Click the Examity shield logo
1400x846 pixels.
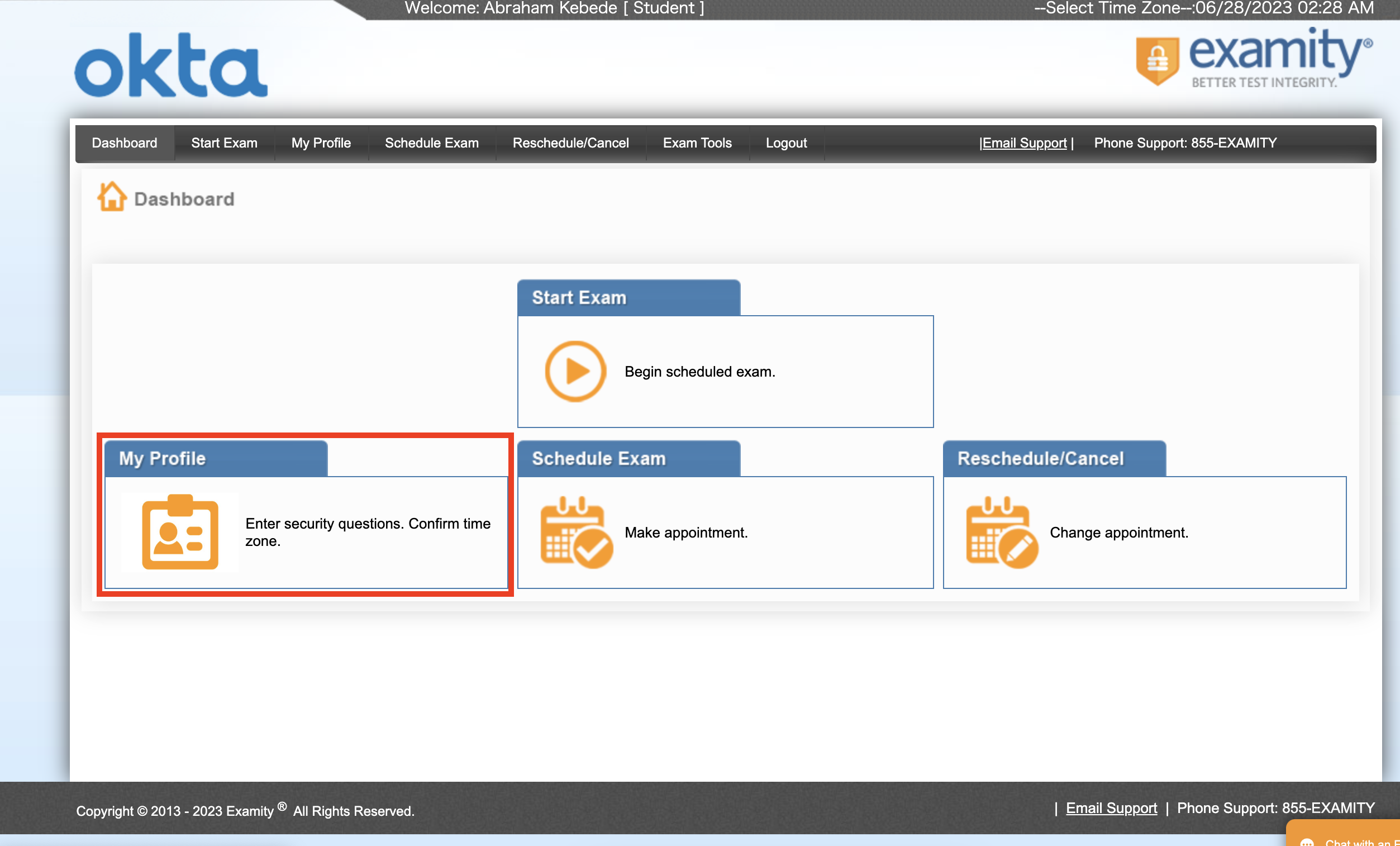click(1158, 60)
